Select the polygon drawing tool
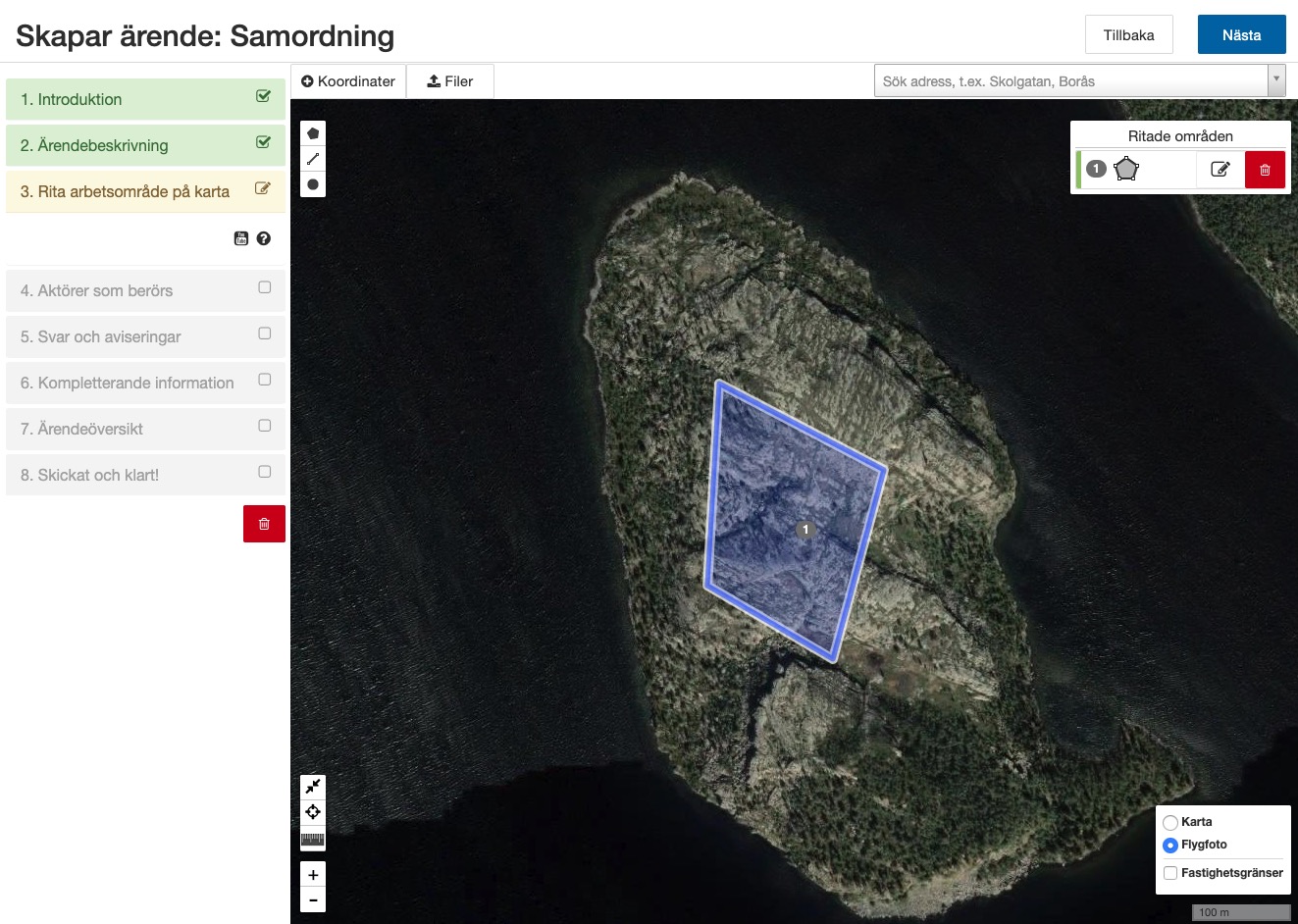 312,132
